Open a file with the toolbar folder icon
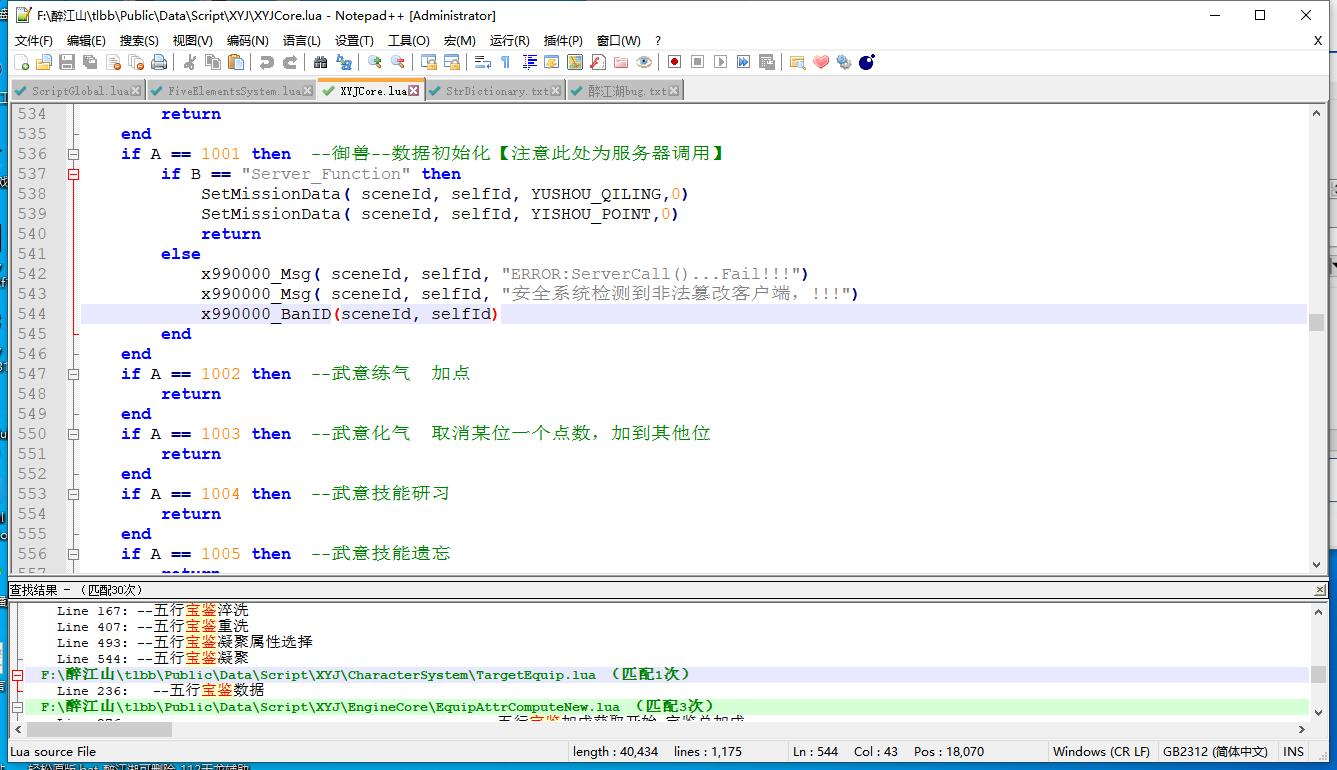The height and width of the screenshot is (770, 1337). [44, 62]
